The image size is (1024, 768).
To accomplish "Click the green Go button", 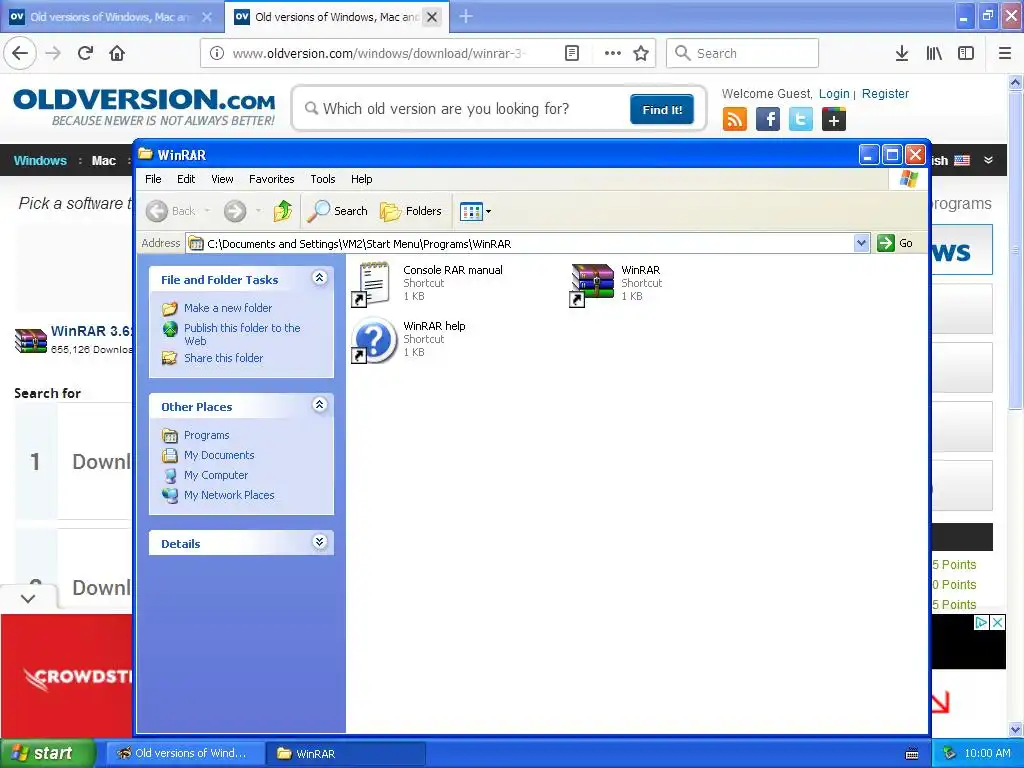I will click(x=895, y=243).
